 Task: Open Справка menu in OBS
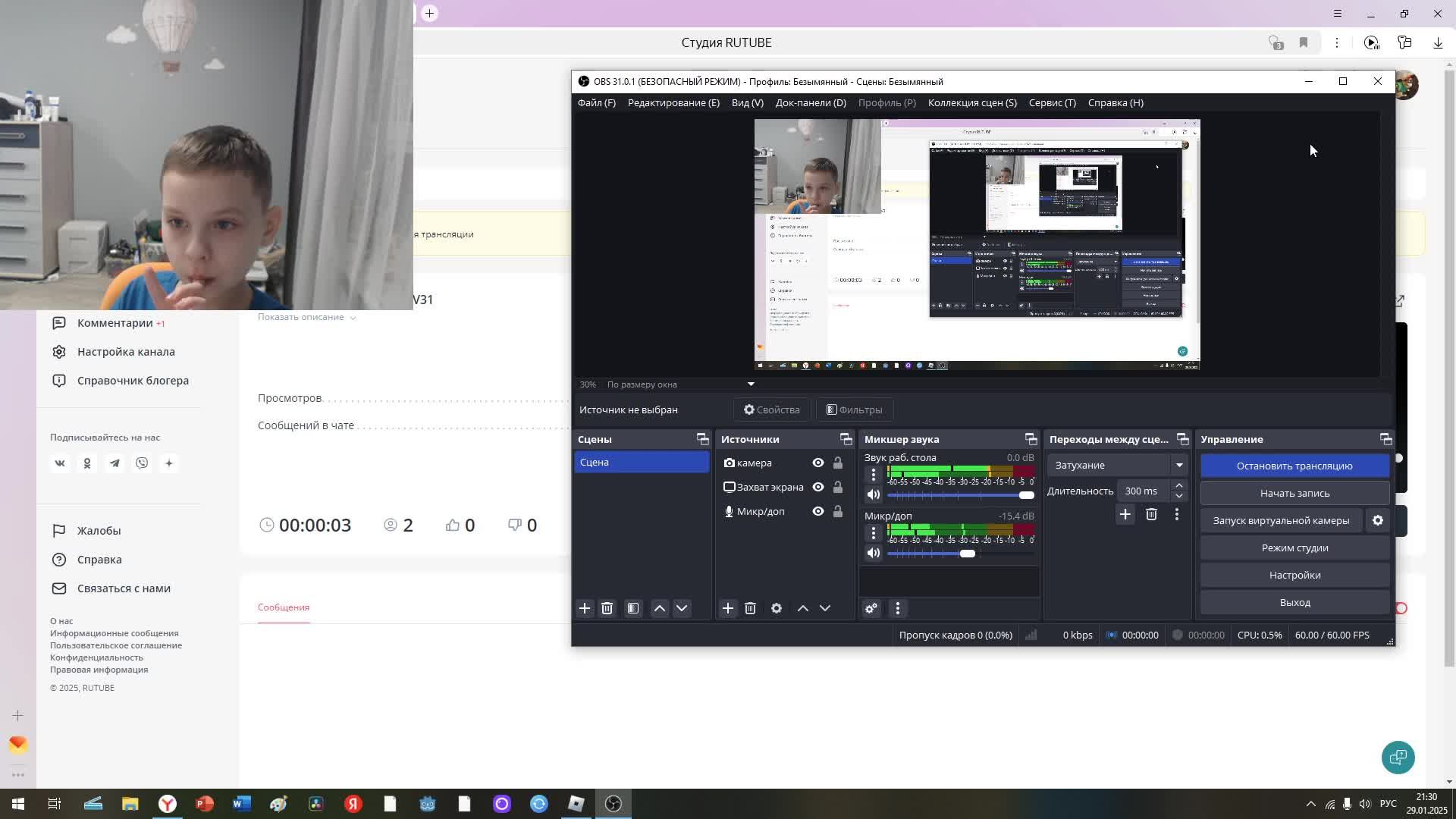(1116, 102)
